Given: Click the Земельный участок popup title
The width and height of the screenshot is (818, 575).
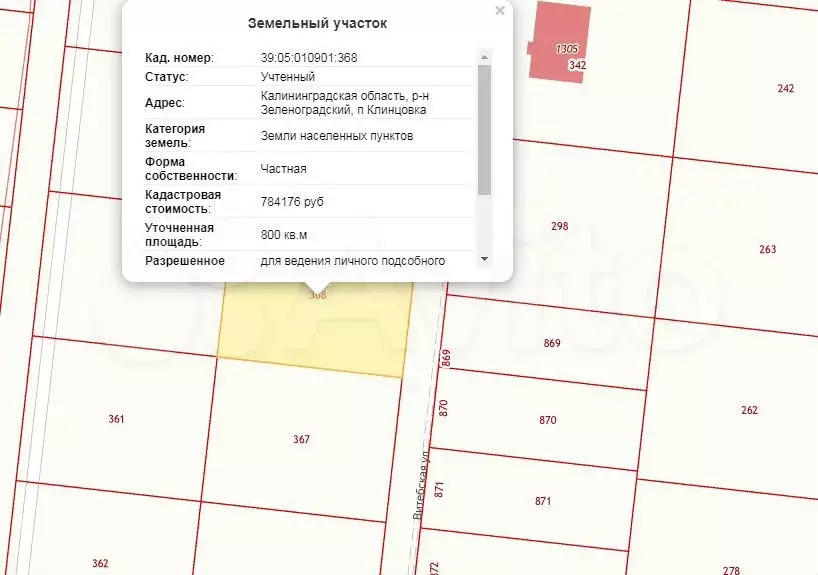Looking at the screenshot, I should point(317,23).
